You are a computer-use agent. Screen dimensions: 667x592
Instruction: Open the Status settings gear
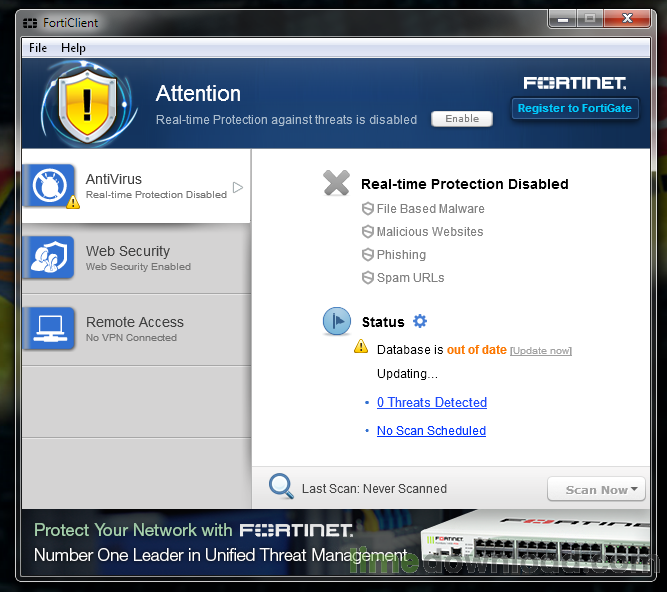(420, 321)
